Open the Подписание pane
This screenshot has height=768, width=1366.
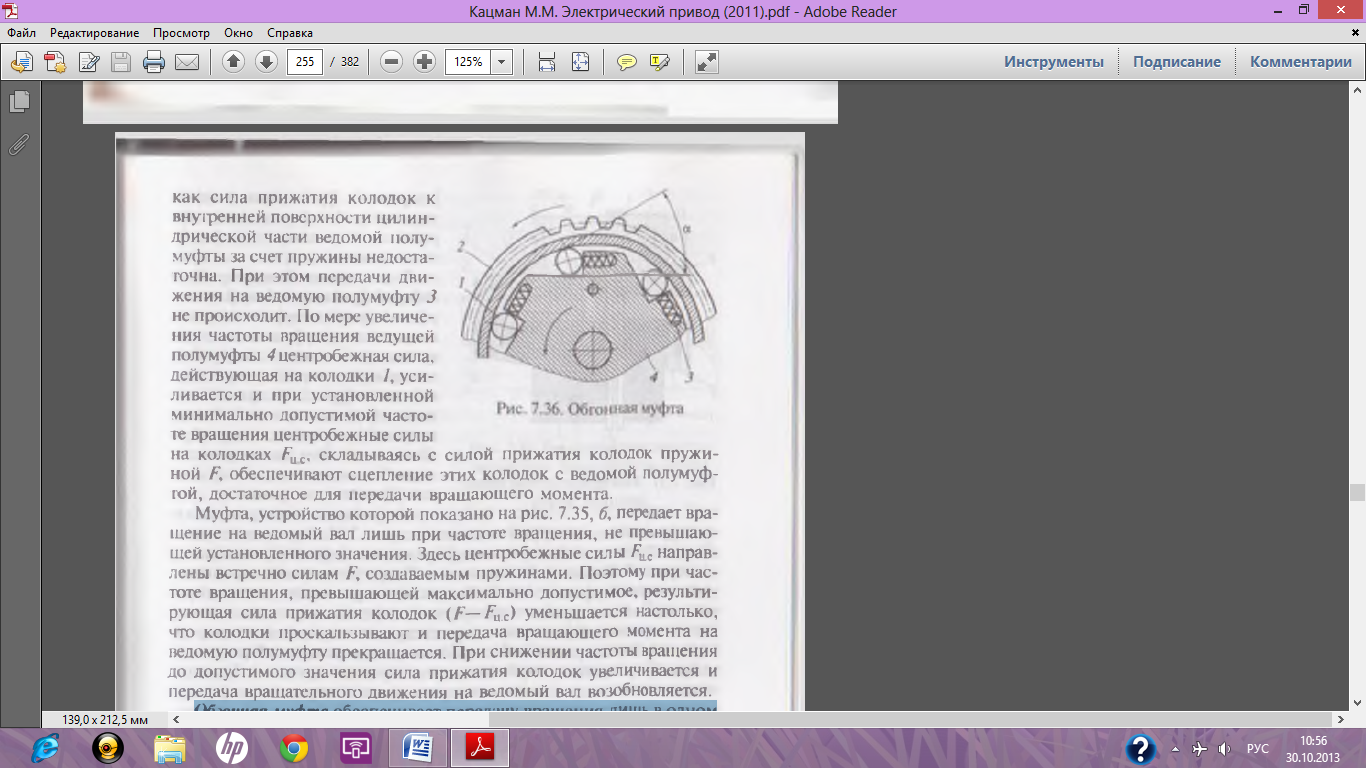click(x=1177, y=62)
